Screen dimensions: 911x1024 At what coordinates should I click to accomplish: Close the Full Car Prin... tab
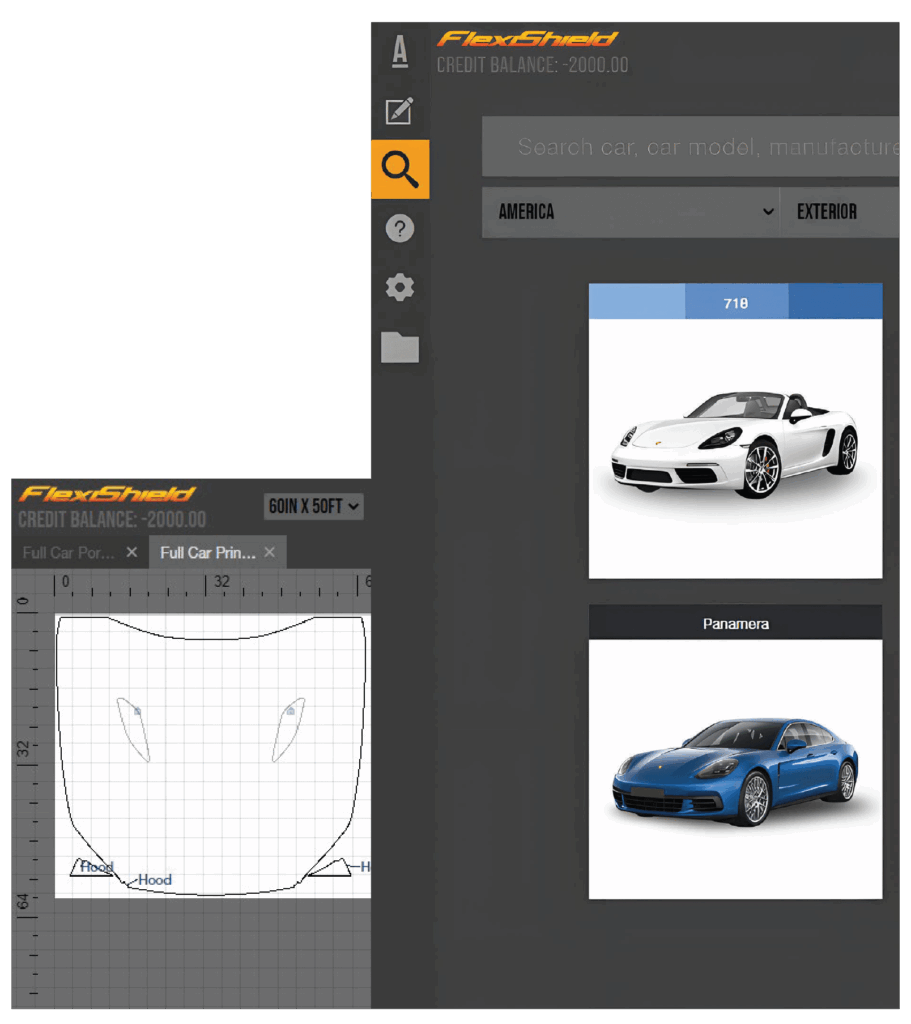click(269, 552)
